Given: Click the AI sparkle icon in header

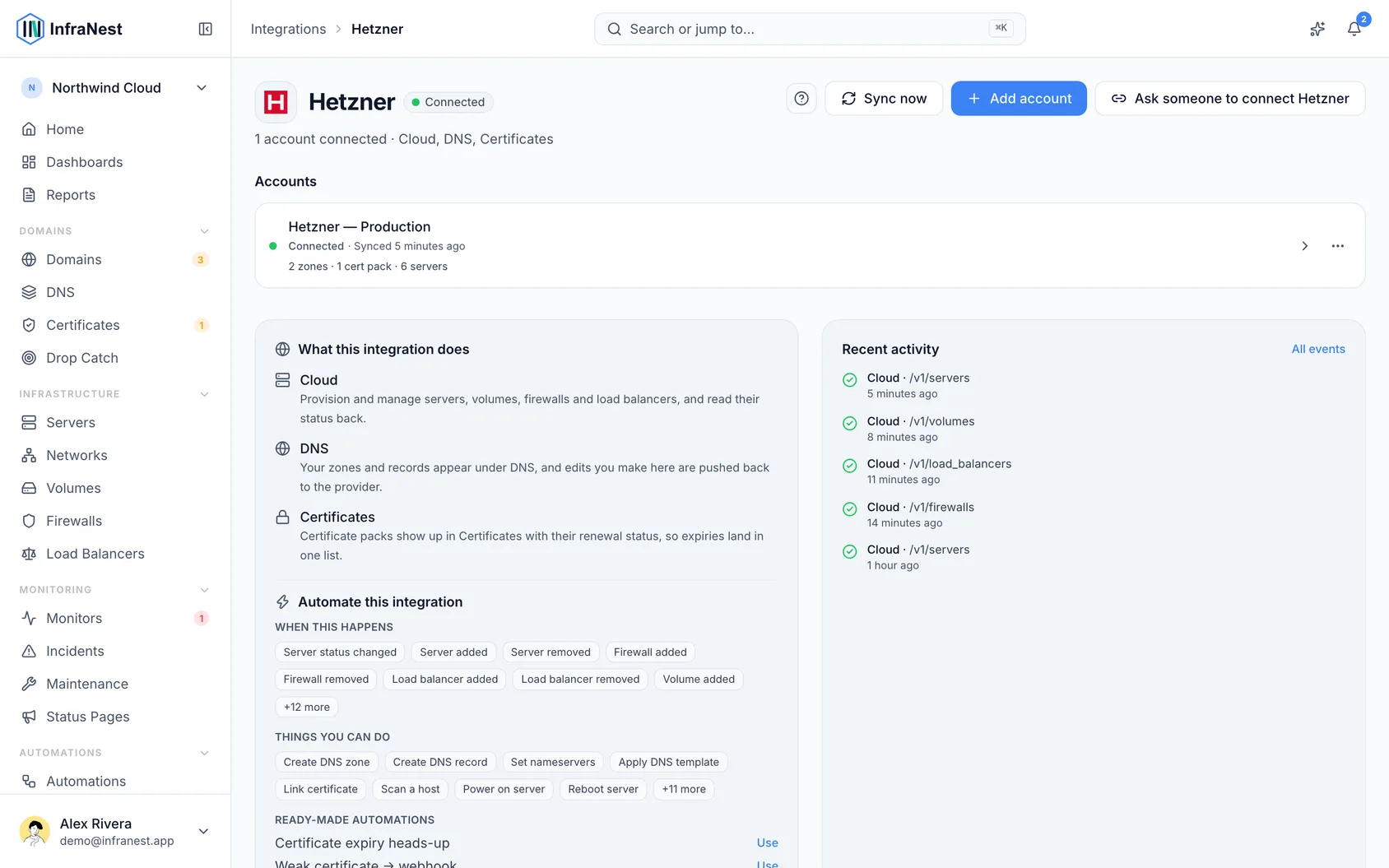Looking at the screenshot, I should (x=1317, y=29).
